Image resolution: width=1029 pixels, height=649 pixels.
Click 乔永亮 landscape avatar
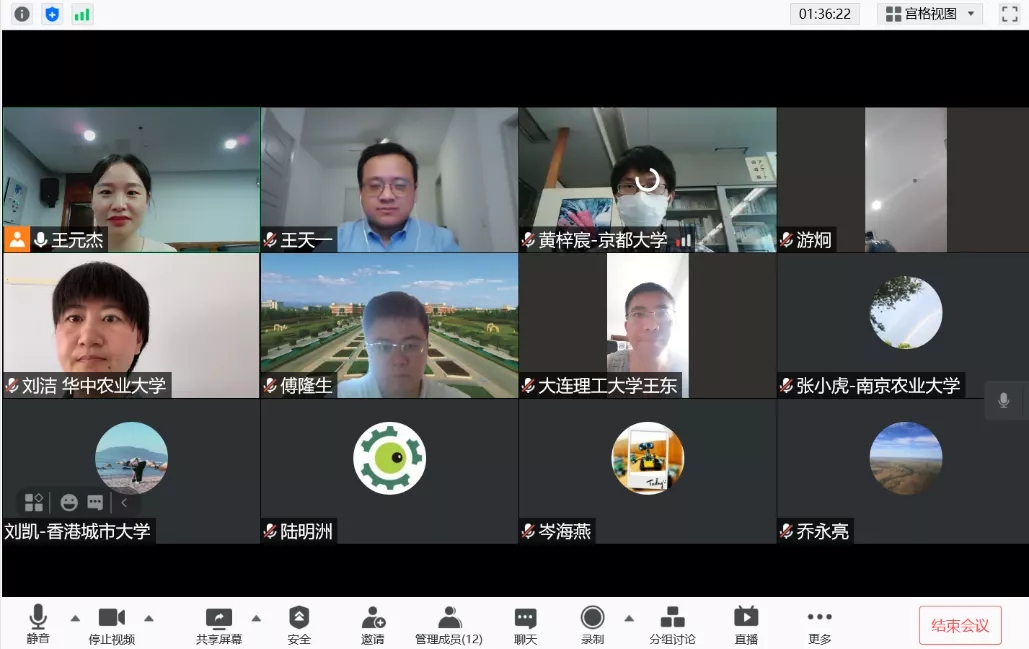pyautogui.click(x=906, y=458)
